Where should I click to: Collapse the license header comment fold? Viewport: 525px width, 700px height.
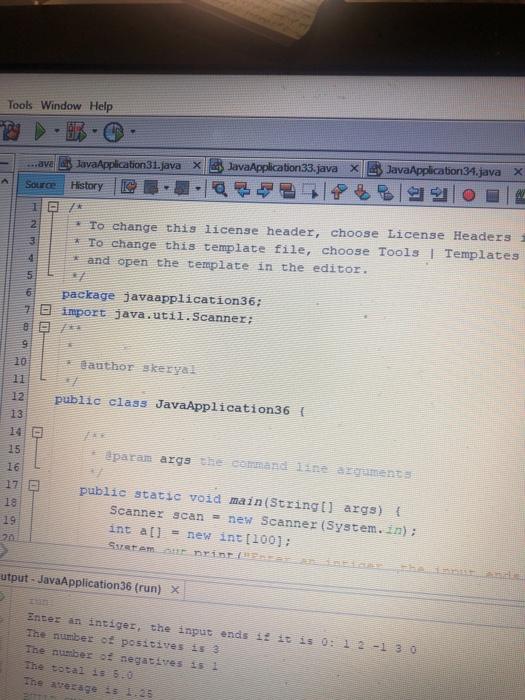point(53,207)
